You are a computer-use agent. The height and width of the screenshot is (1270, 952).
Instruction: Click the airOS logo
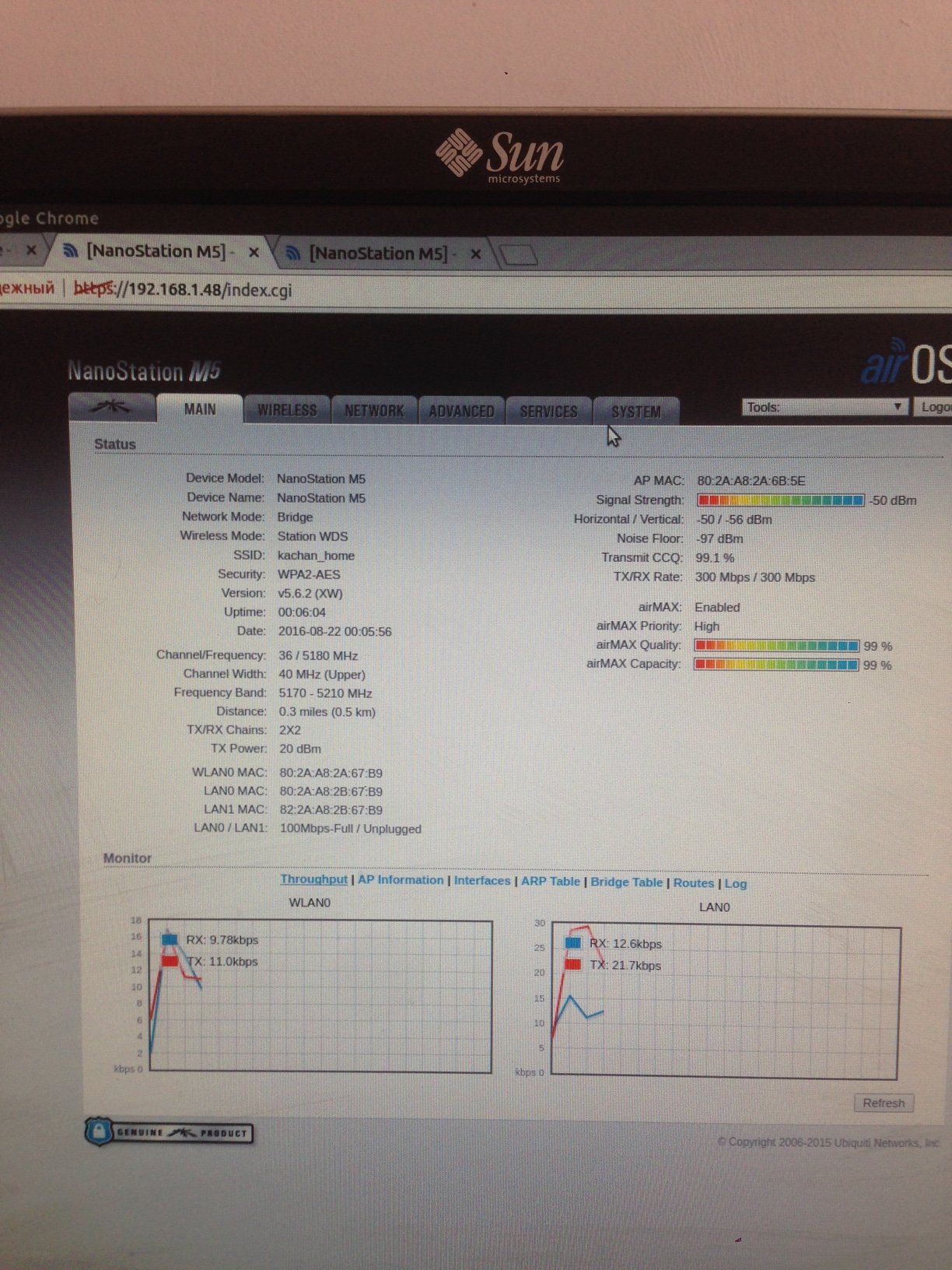tap(907, 363)
